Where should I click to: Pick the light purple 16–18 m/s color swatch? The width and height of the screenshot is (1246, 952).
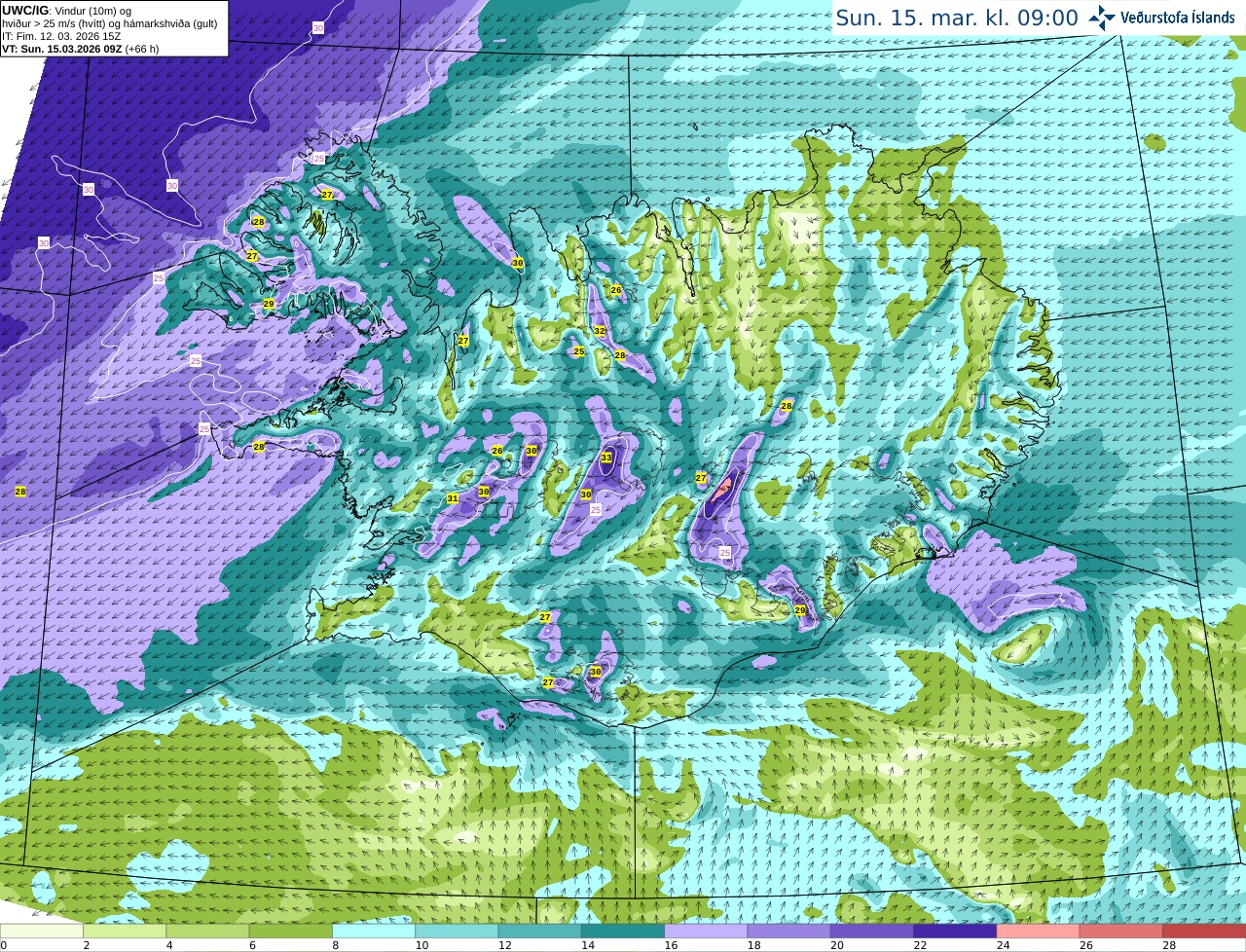pos(706,931)
